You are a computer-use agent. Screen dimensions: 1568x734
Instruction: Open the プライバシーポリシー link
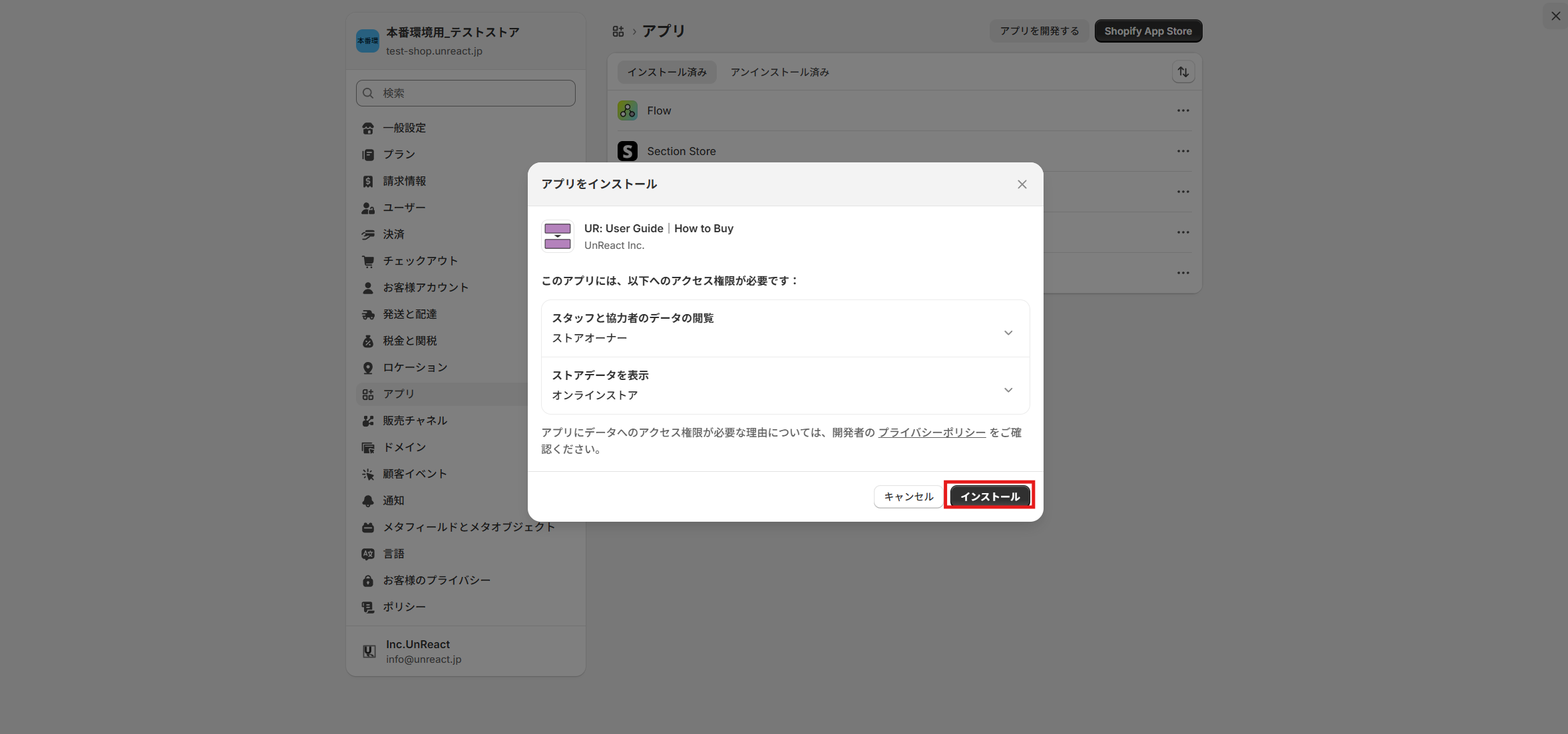(x=932, y=432)
